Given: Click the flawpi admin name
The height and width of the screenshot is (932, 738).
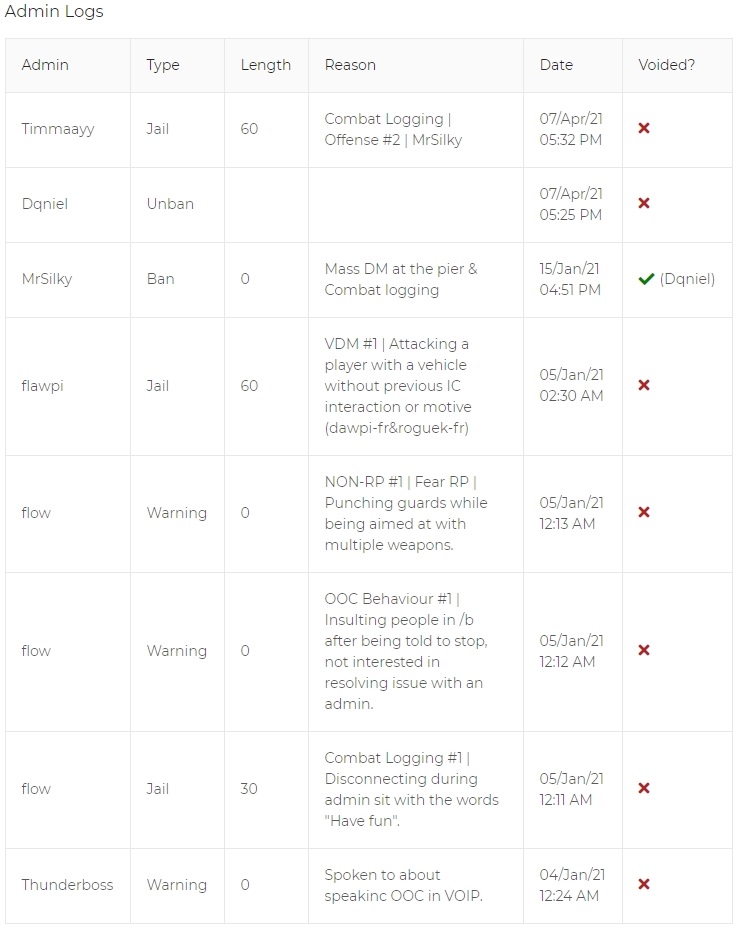Looking at the screenshot, I should coord(42,386).
